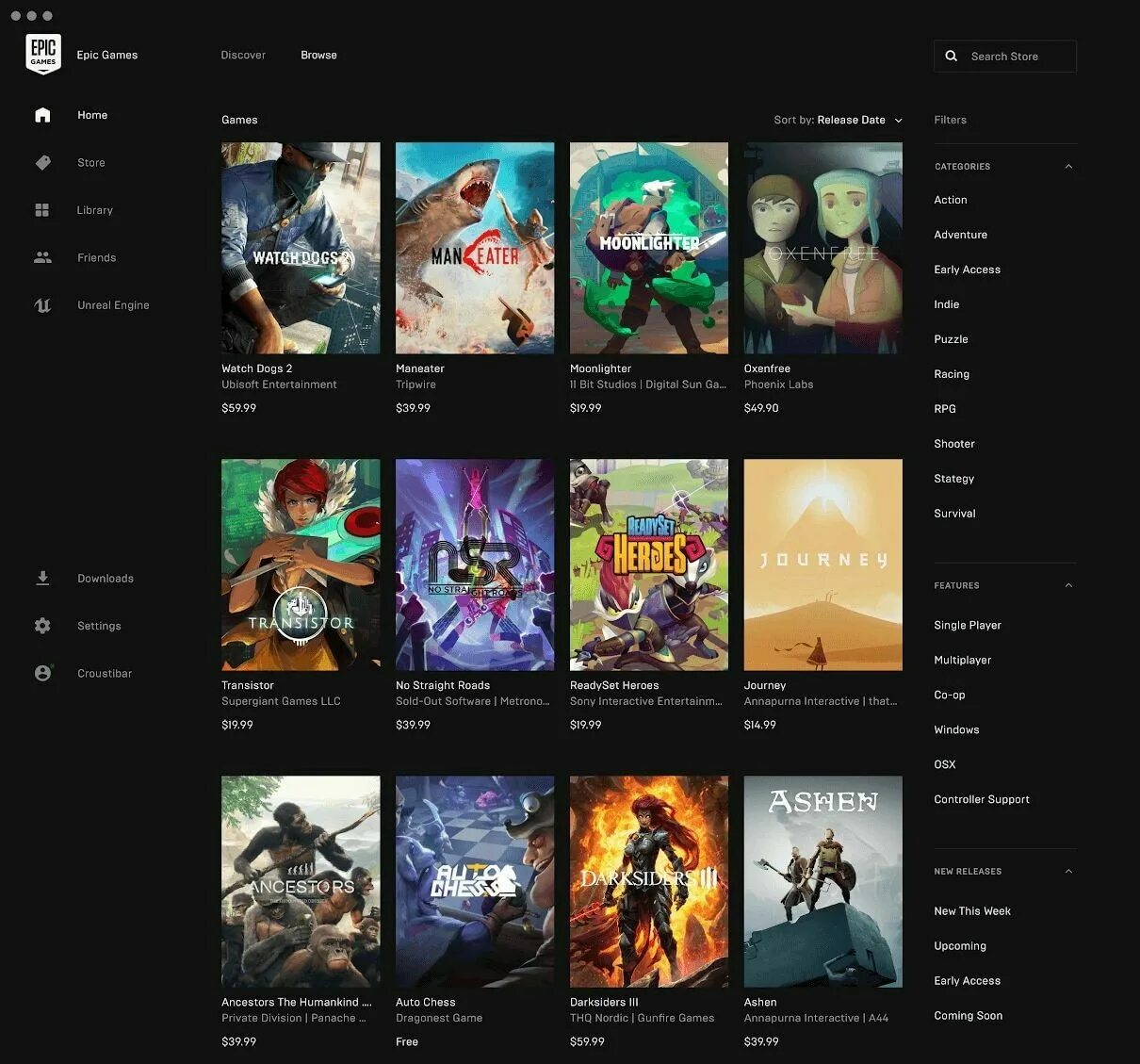Filter by Single Player feature
The width and height of the screenshot is (1140, 1064).
(968, 626)
